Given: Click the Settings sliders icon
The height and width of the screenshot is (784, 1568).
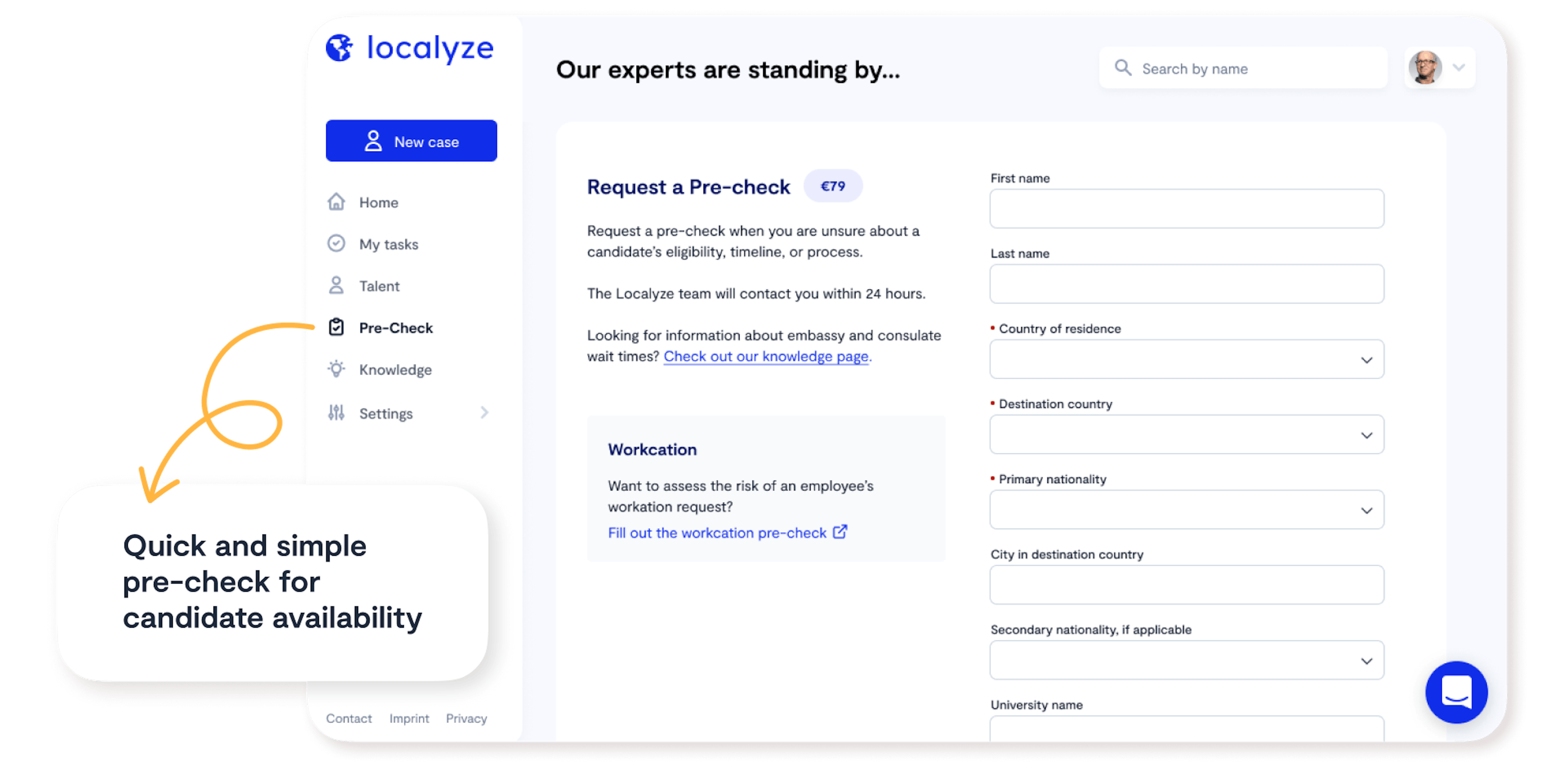Looking at the screenshot, I should point(336,413).
